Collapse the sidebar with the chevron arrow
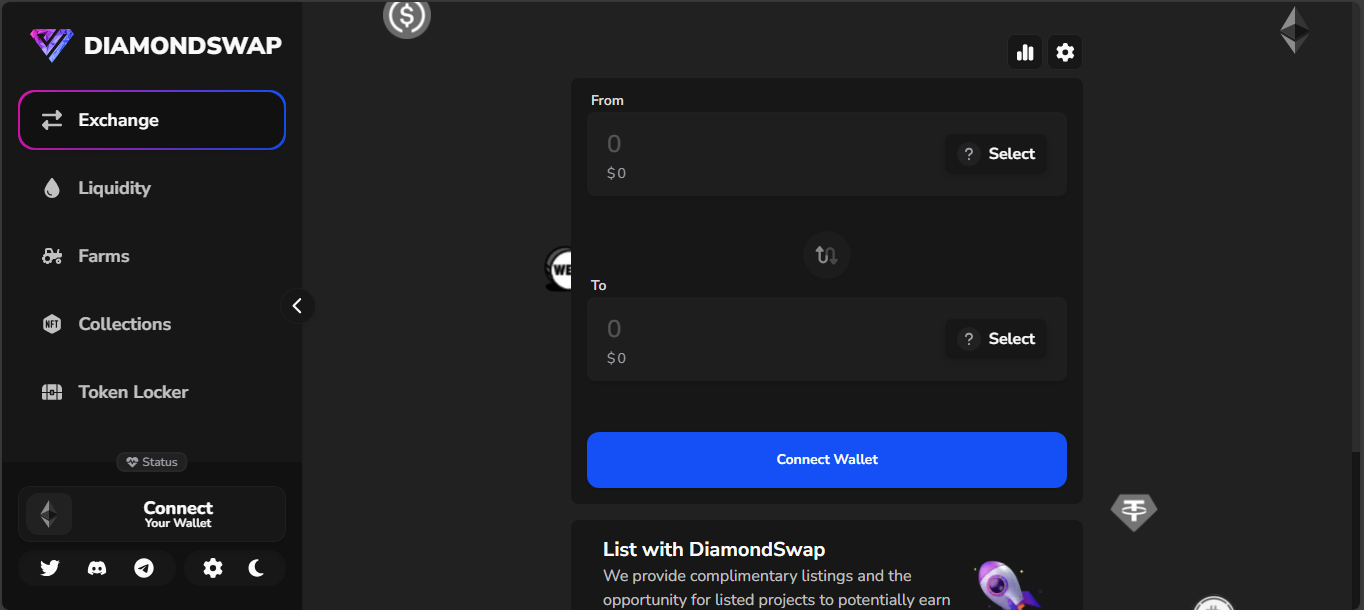Image resolution: width=1364 pixels, height=610 pixels. point(297,306)
